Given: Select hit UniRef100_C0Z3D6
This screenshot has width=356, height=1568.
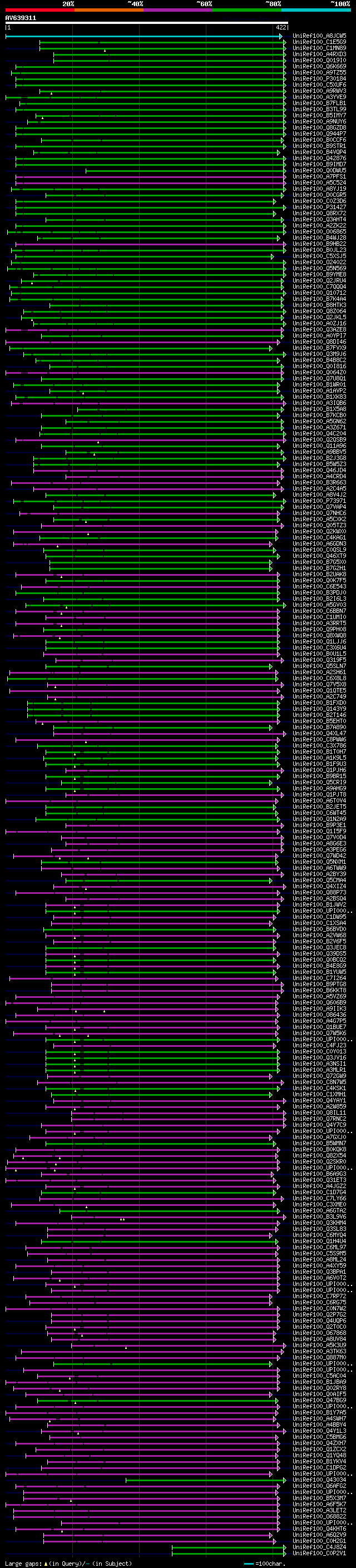Looking at the screenshot, I should coord(319,201).
